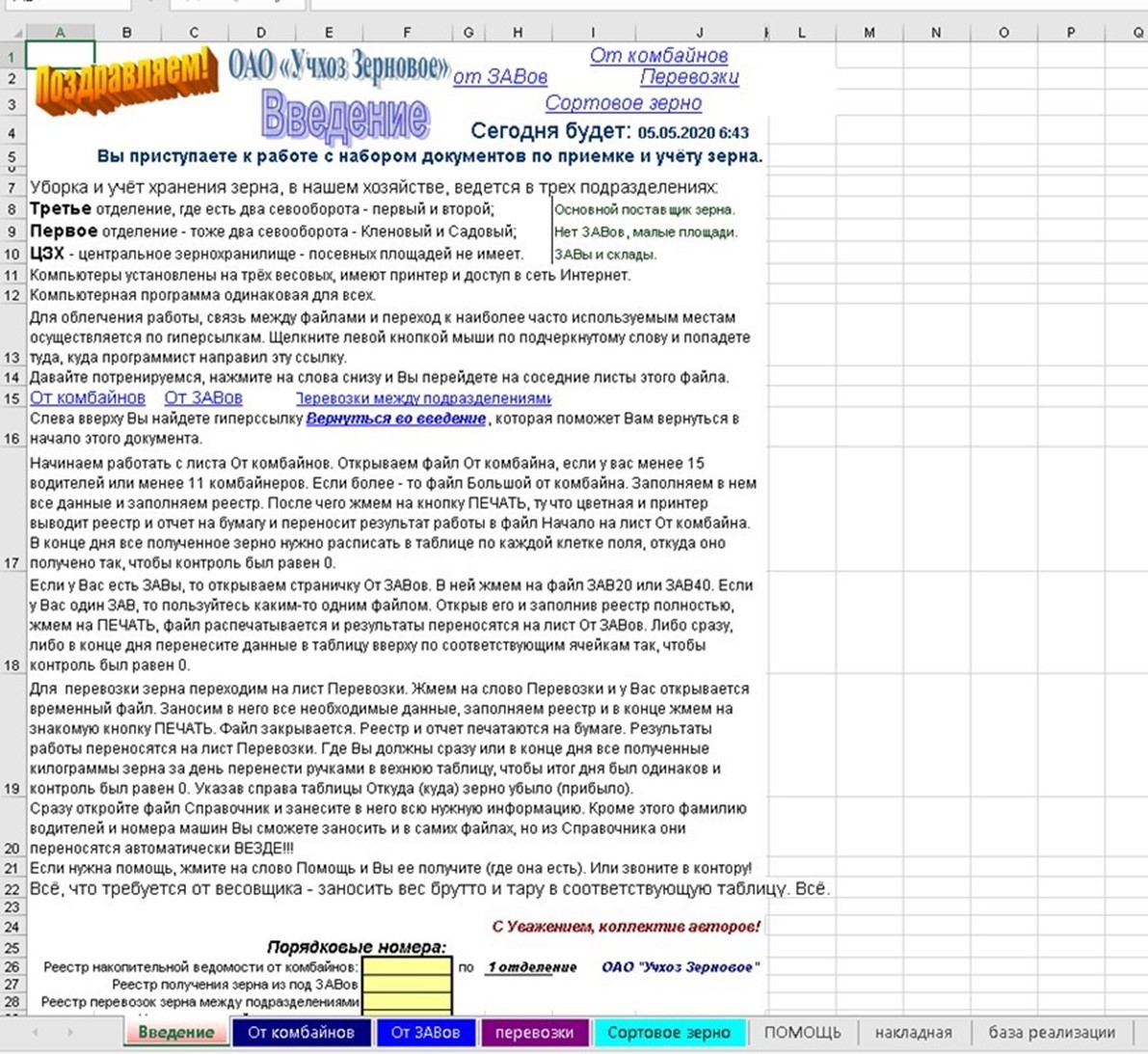Select the Введение WordArt title graphic

(345, 117)
